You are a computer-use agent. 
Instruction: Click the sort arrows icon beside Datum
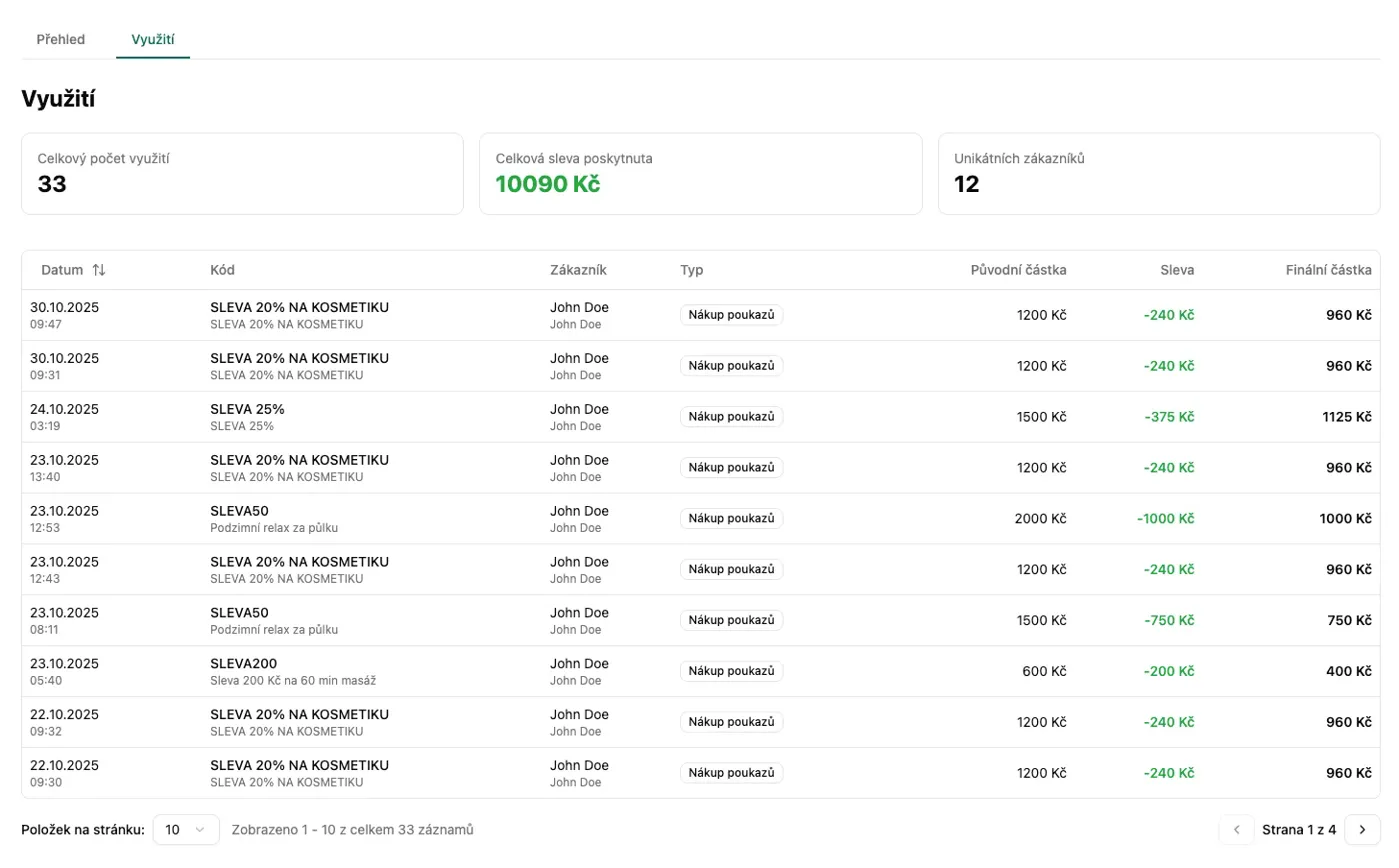98,270
